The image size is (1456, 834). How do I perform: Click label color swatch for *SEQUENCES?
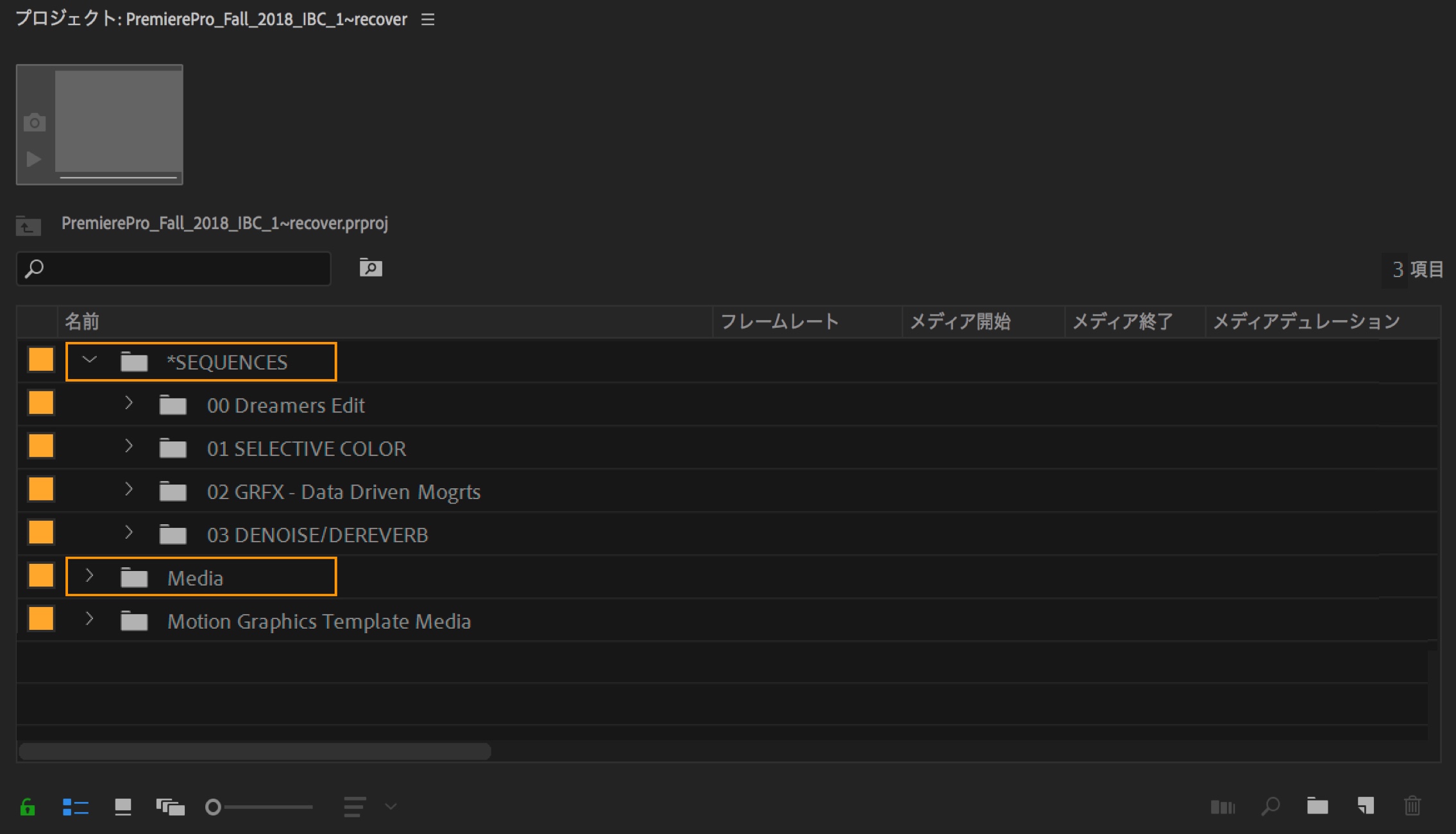41,360
